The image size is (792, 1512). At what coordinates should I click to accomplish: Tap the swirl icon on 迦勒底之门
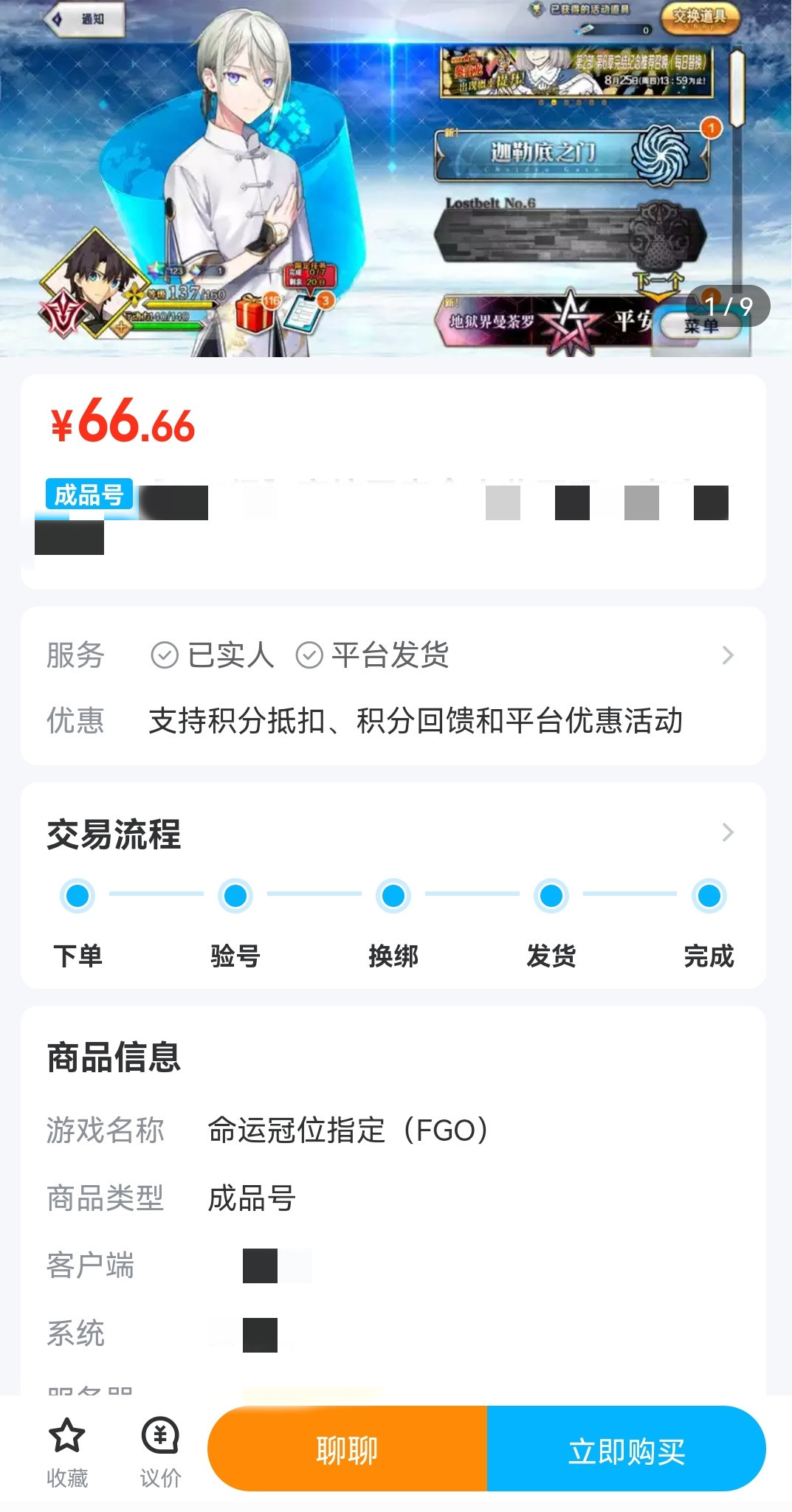pos(659,153)
